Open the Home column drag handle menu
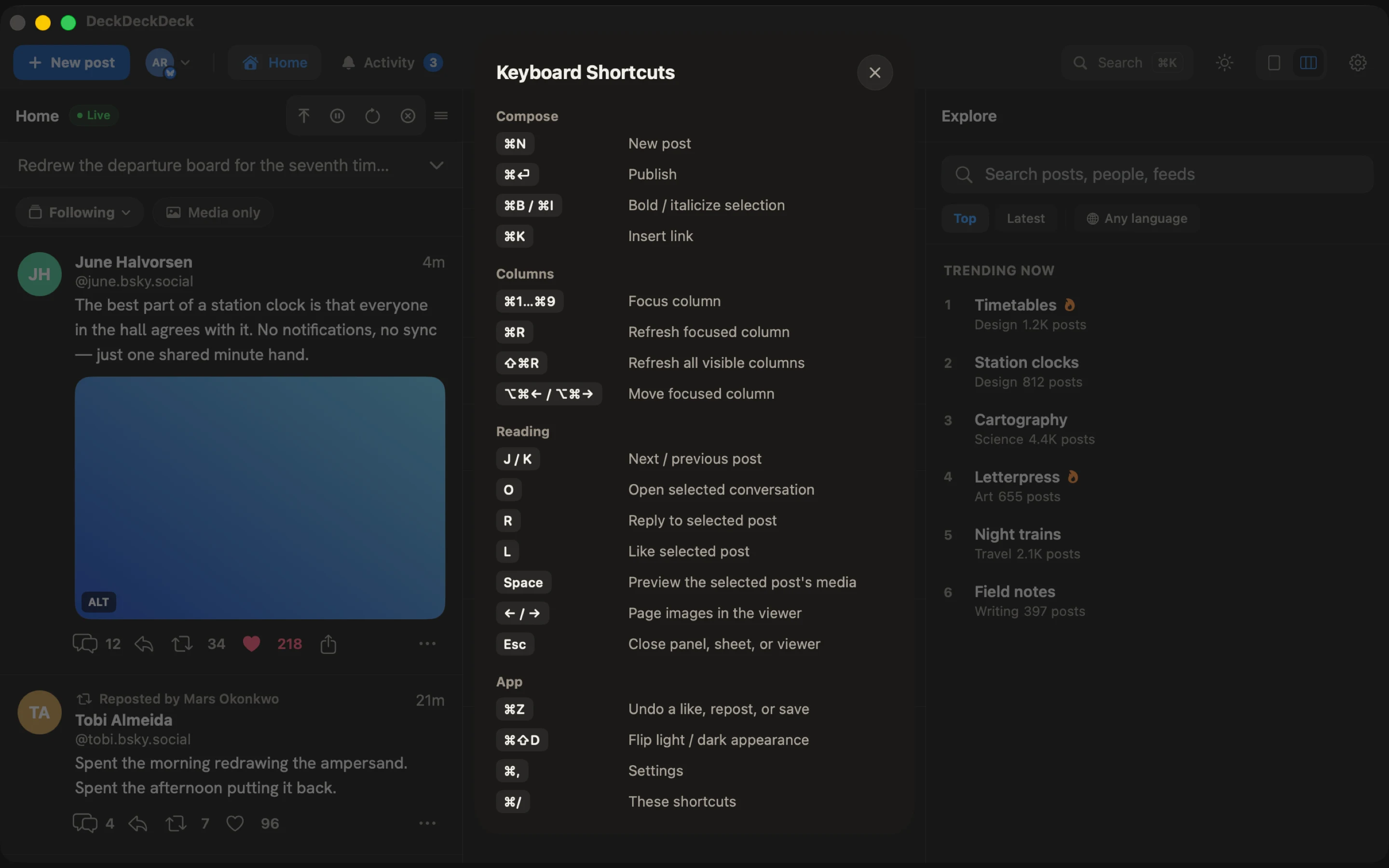 tap(441, 116)
